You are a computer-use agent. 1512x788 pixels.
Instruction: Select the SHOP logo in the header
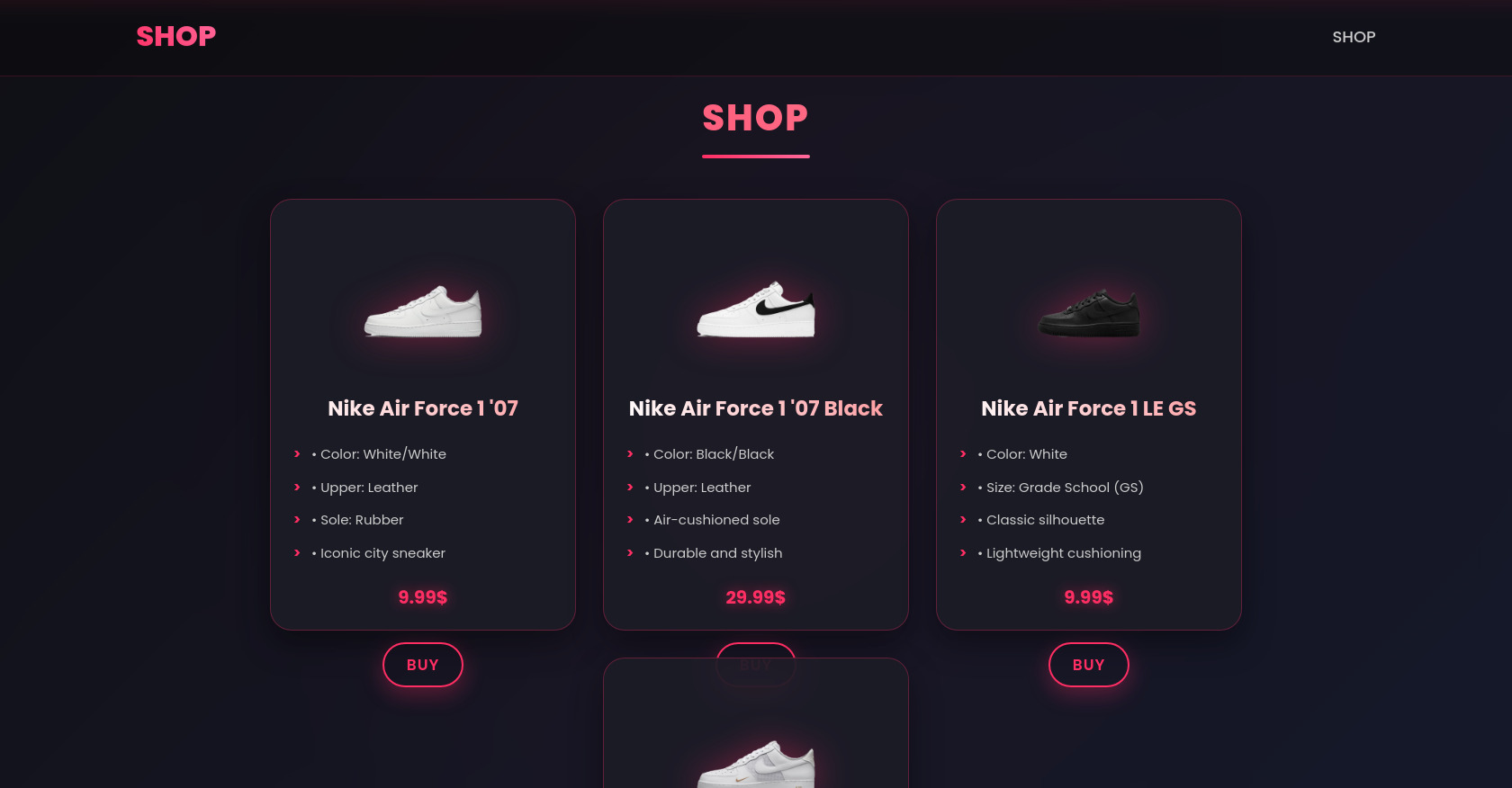point(175,36)
